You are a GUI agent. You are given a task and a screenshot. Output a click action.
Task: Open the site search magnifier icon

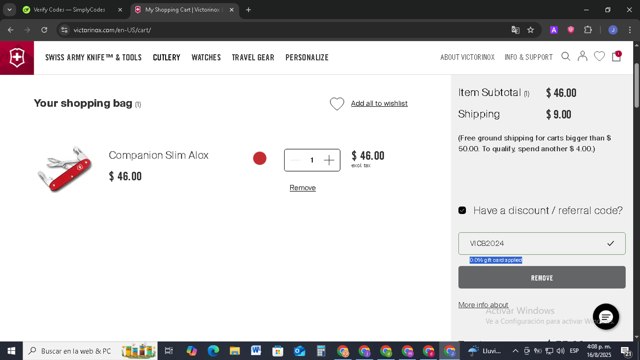565,56
